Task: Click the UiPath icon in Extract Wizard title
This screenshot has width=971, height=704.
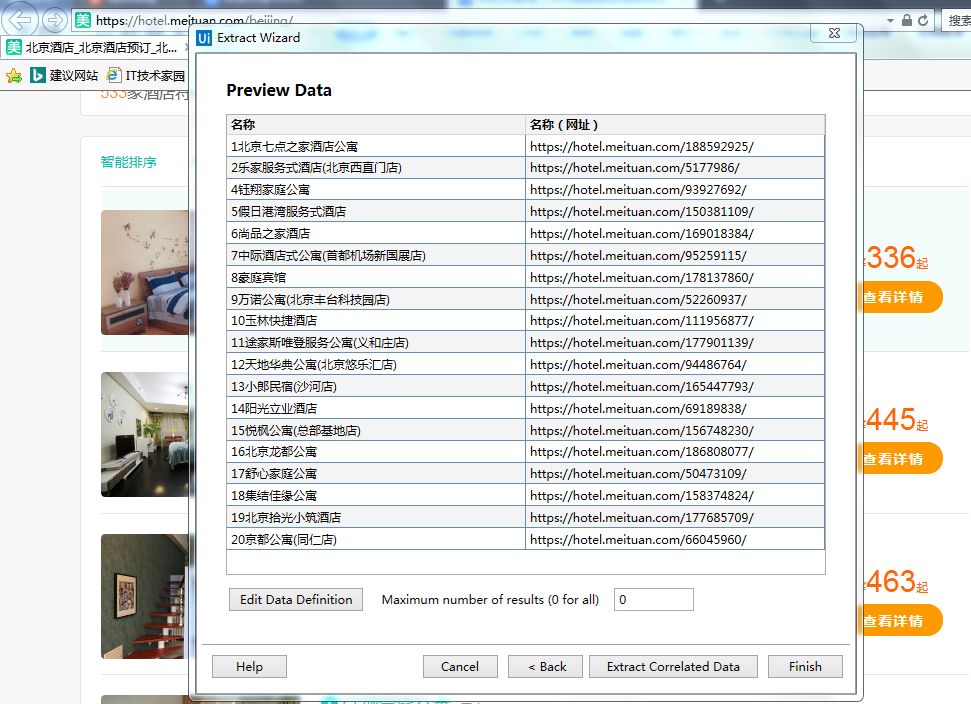Action: pos(204,38)
